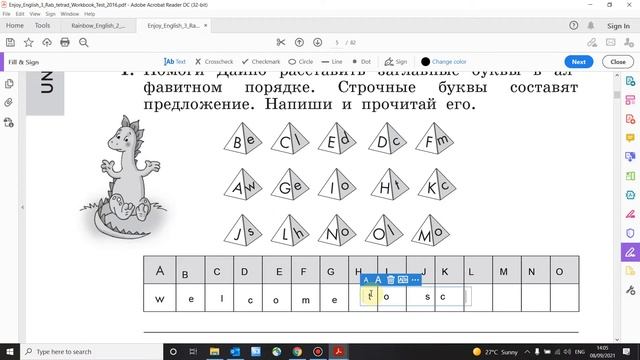Add the document to starred with the star icon
This screenshot has height=360, width=640.
pyautogui.click(x=29, y=42)
